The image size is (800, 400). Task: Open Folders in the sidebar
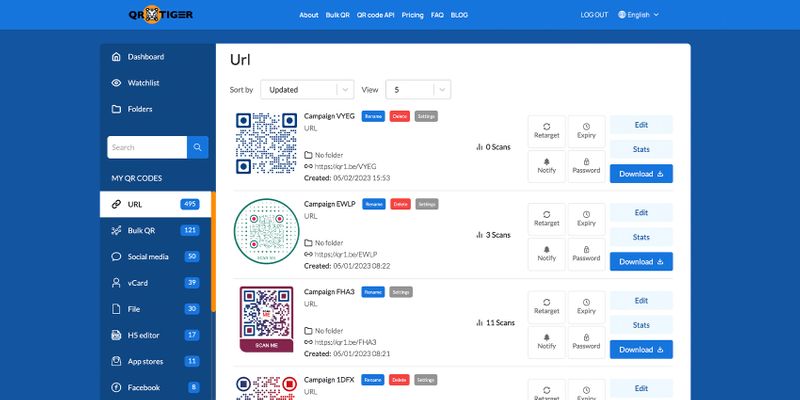coord(155,109)
